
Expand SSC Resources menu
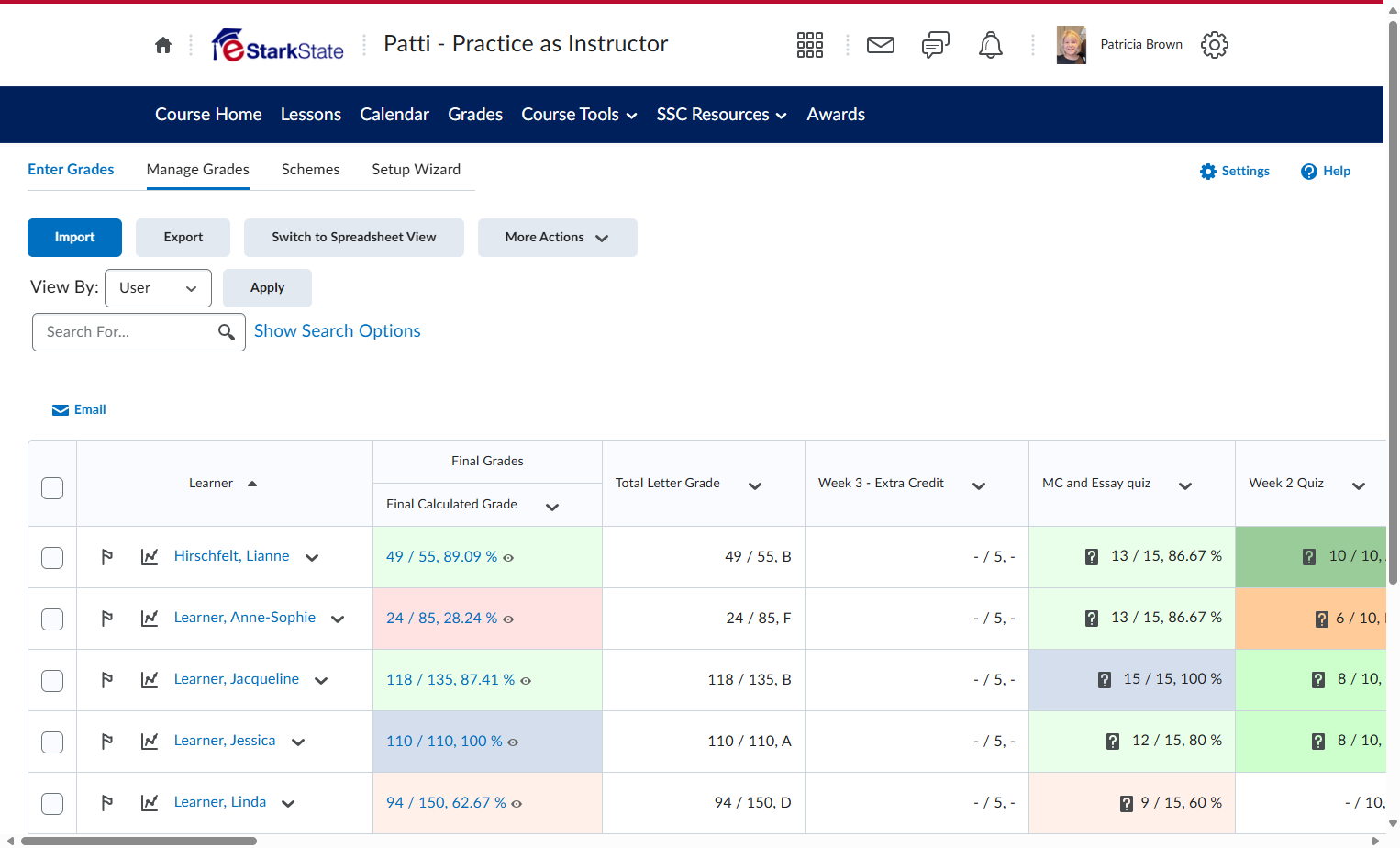tap(722, 115)
